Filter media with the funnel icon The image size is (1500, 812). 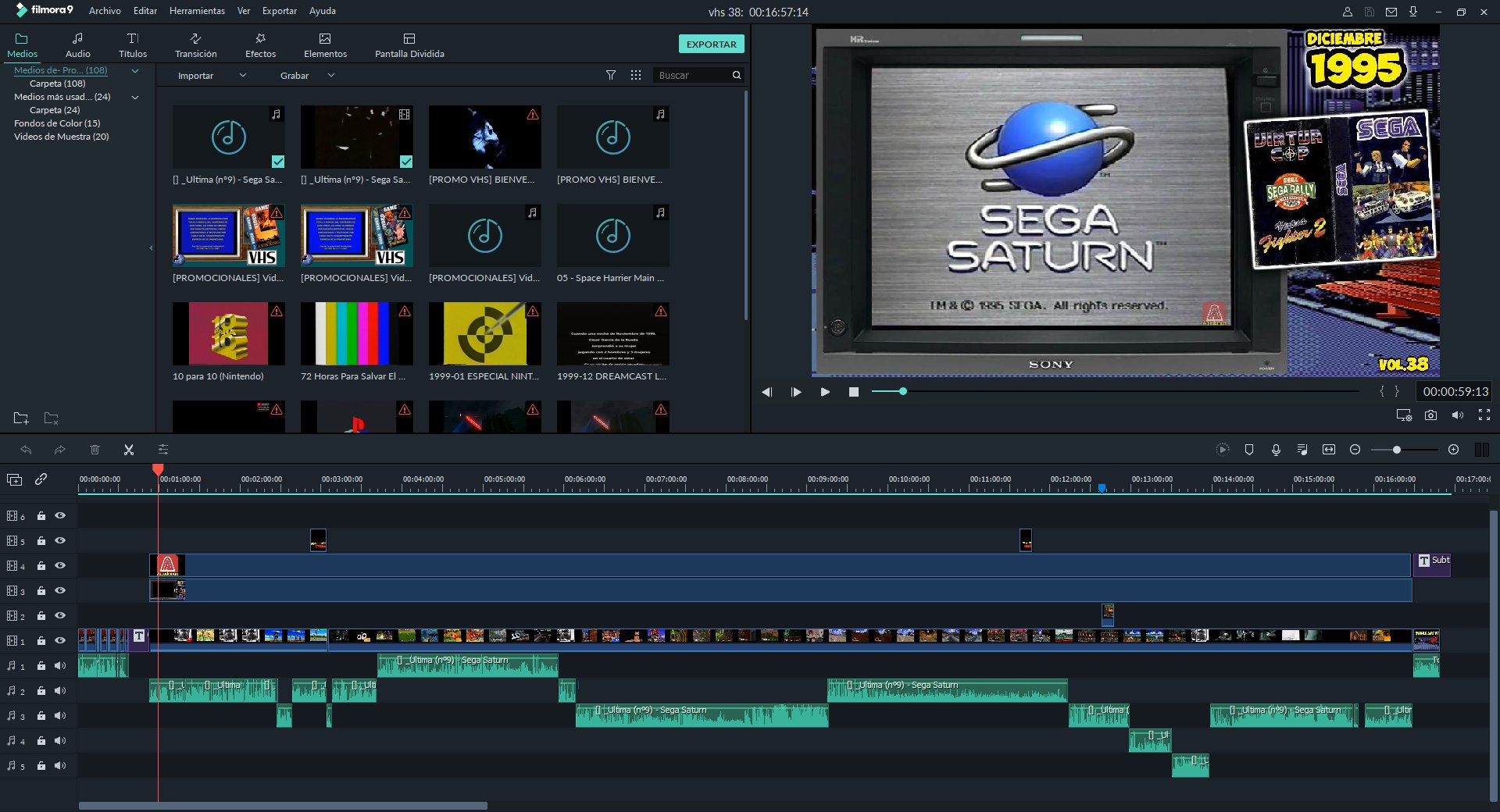[611, 75]
